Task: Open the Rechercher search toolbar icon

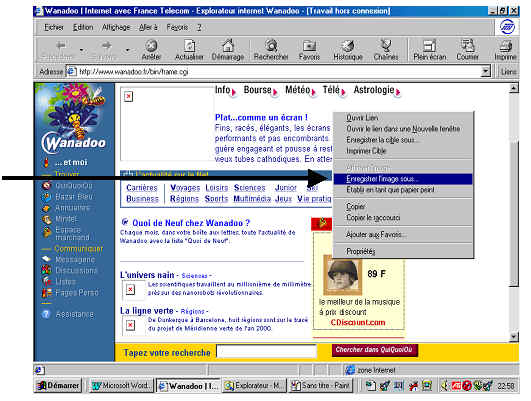Action: 271,46
